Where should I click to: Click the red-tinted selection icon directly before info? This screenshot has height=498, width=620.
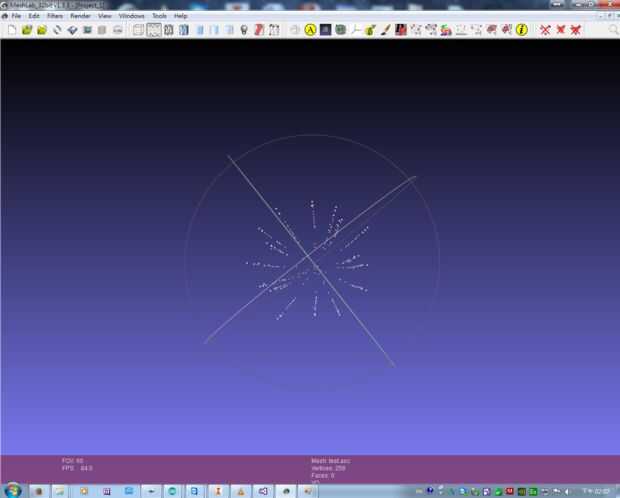point(507,30)
